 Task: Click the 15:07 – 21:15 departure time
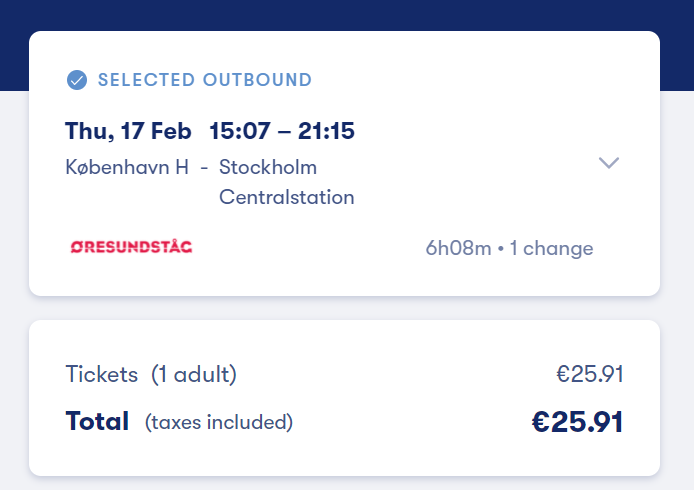point(282,131)
